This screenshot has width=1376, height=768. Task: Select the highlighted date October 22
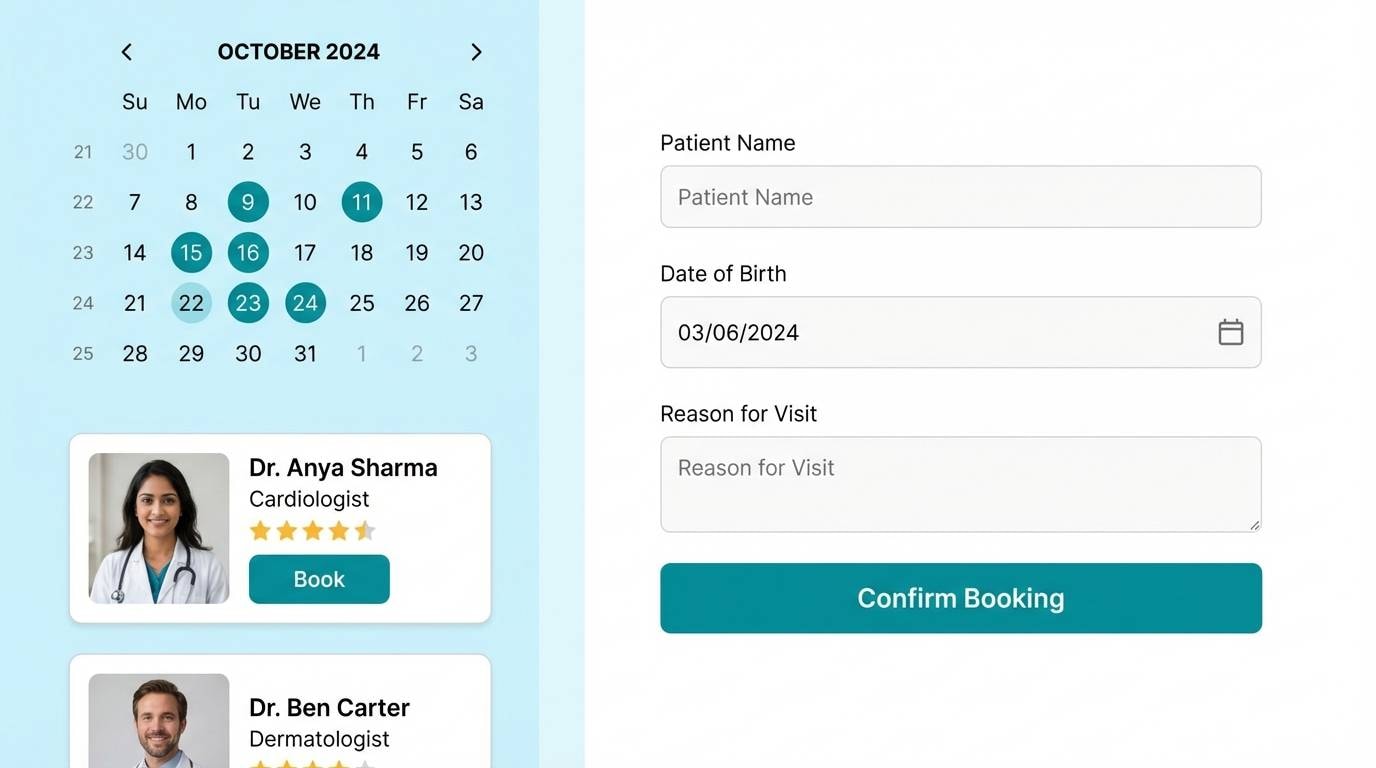191,302
